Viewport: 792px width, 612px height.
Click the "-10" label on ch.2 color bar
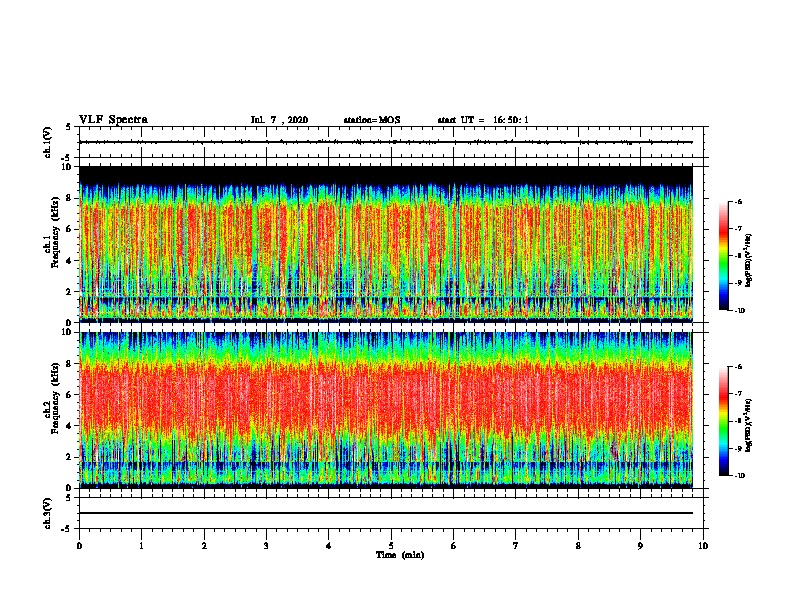(740, 476)
